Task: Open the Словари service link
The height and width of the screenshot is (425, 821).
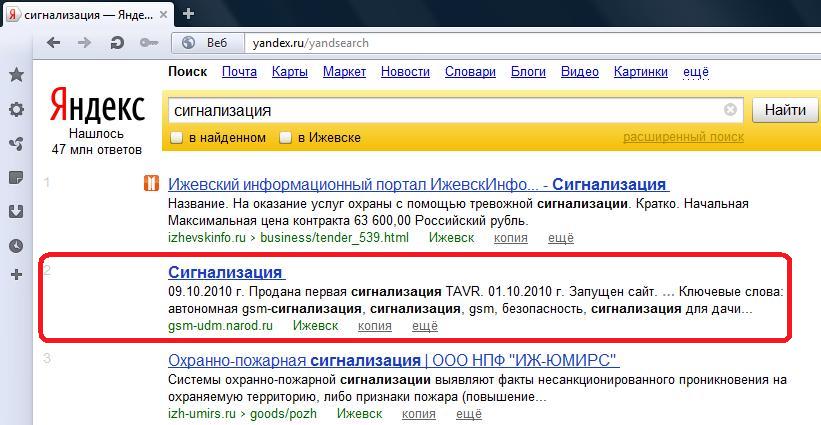Action: point(470,72)
